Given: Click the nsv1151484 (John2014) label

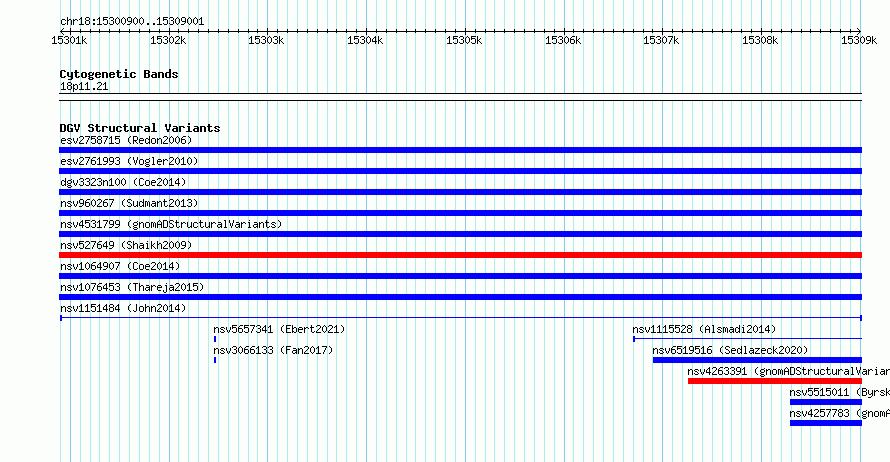Looking at the screenshot, I should [x=123, y=308].
